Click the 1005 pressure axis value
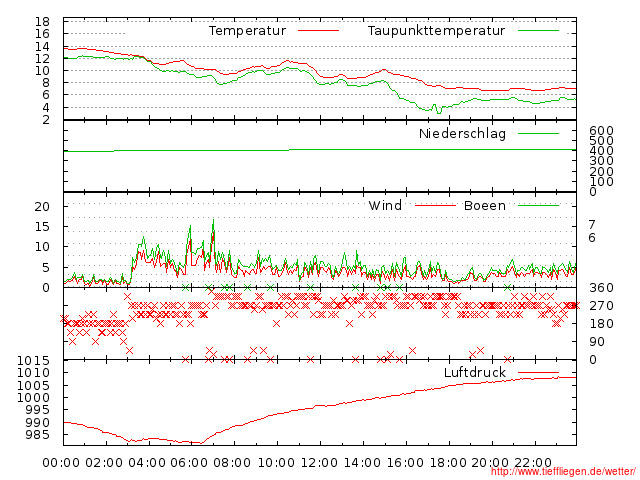This screenshot has height=480, width=640. point(33,385)
